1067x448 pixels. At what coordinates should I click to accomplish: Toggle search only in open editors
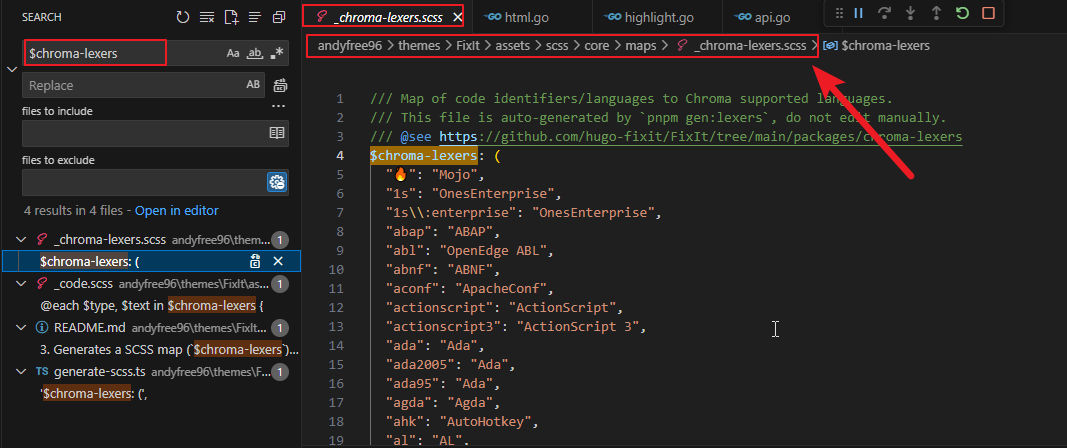point(277,133)
